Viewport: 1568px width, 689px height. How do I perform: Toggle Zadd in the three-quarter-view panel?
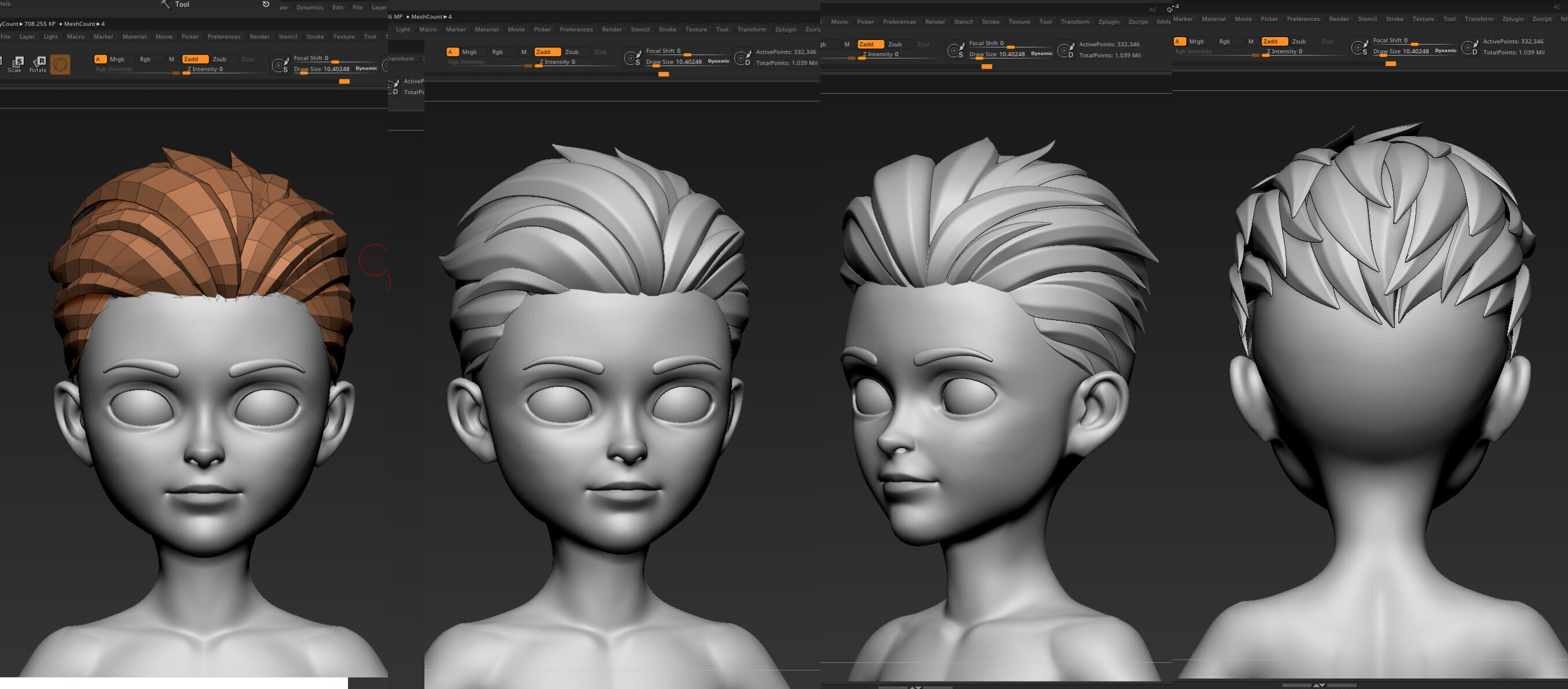point(870,44)
